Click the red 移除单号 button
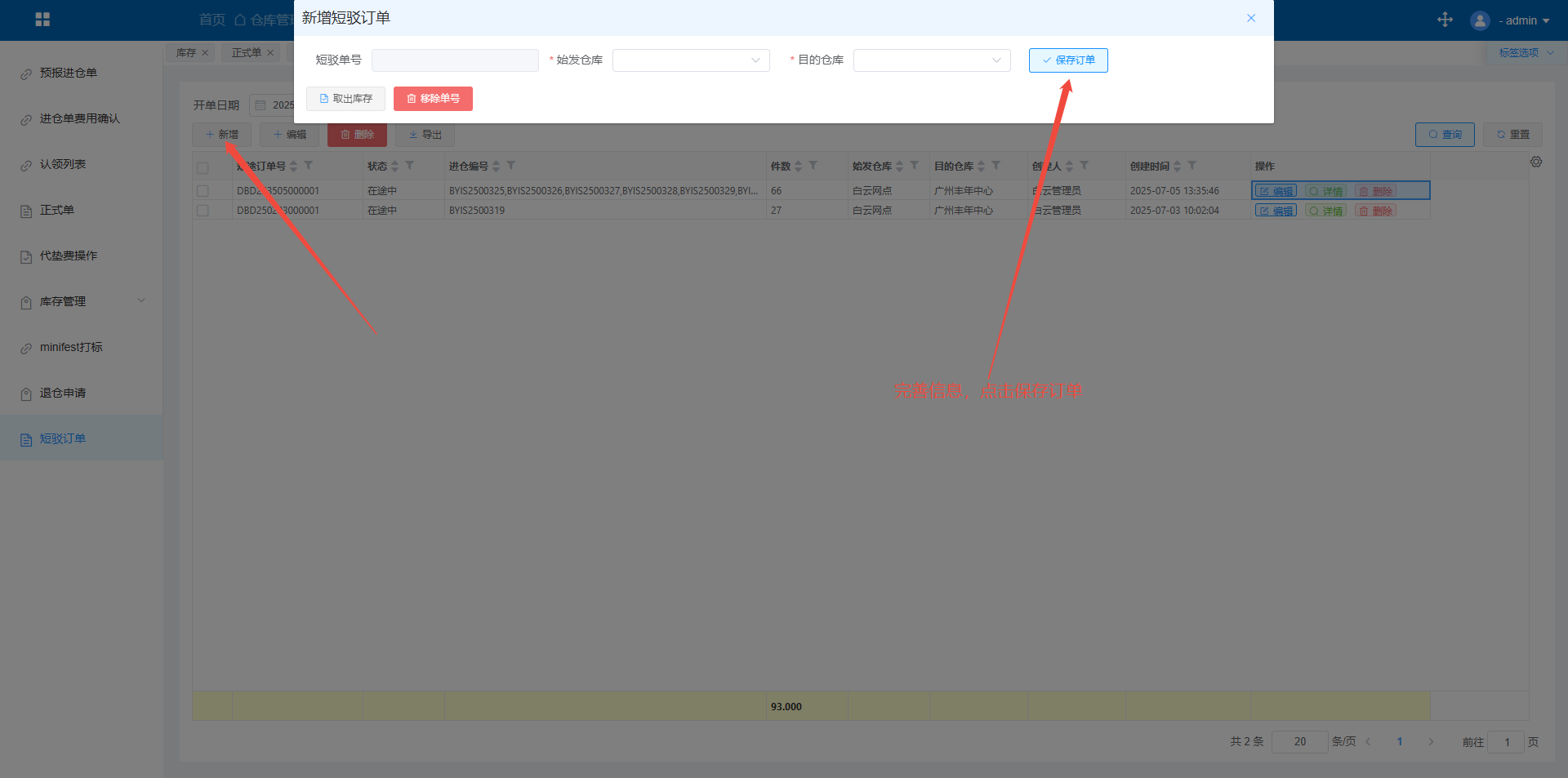 [433, 99]
